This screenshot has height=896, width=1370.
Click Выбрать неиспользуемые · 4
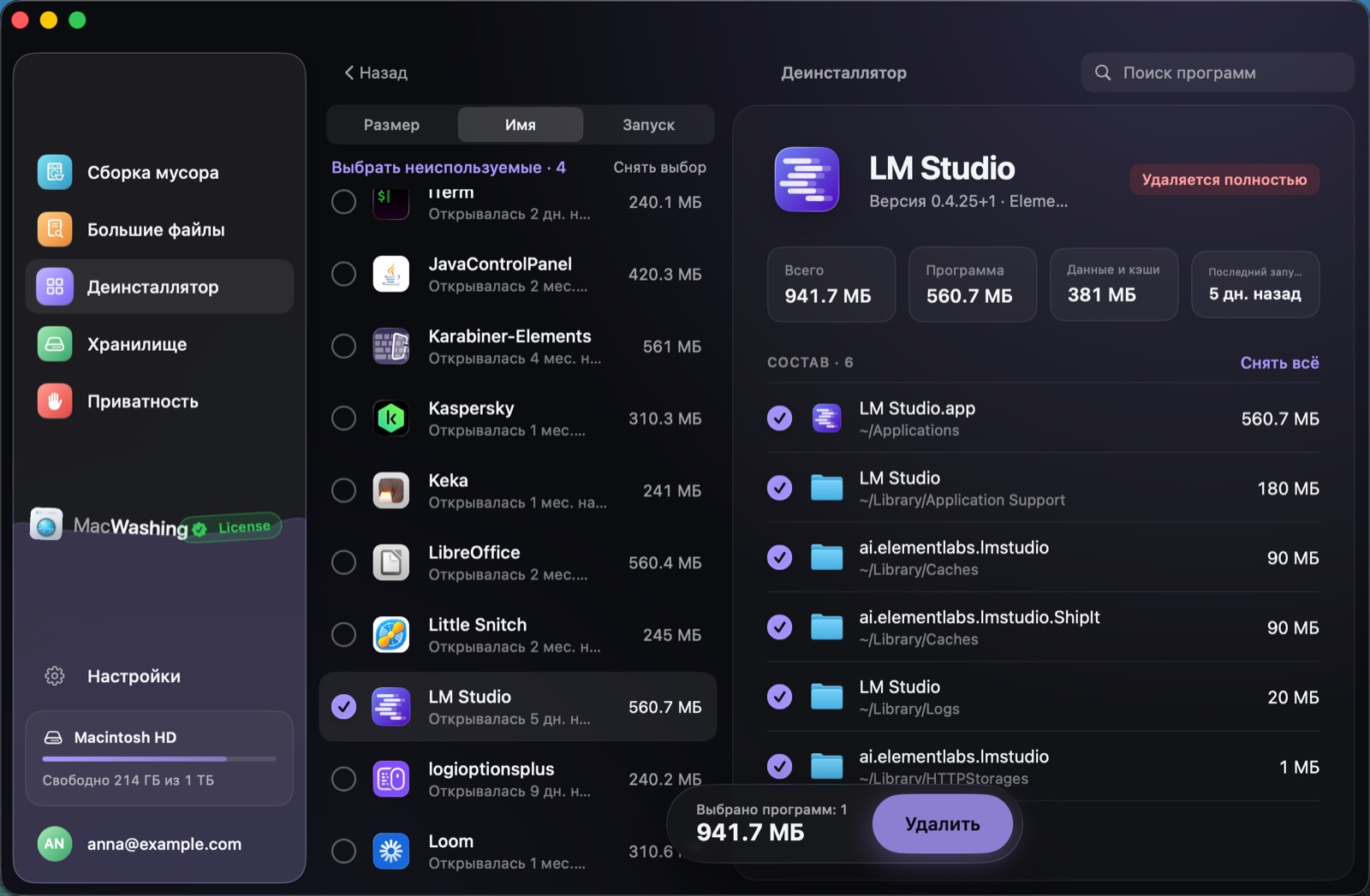point(449,168)
